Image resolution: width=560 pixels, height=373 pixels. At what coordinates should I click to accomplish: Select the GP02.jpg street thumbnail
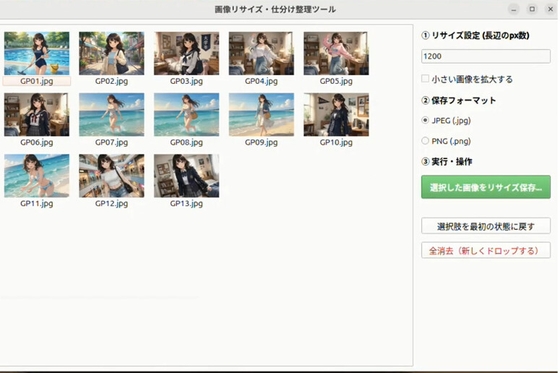tap(111, 53)
